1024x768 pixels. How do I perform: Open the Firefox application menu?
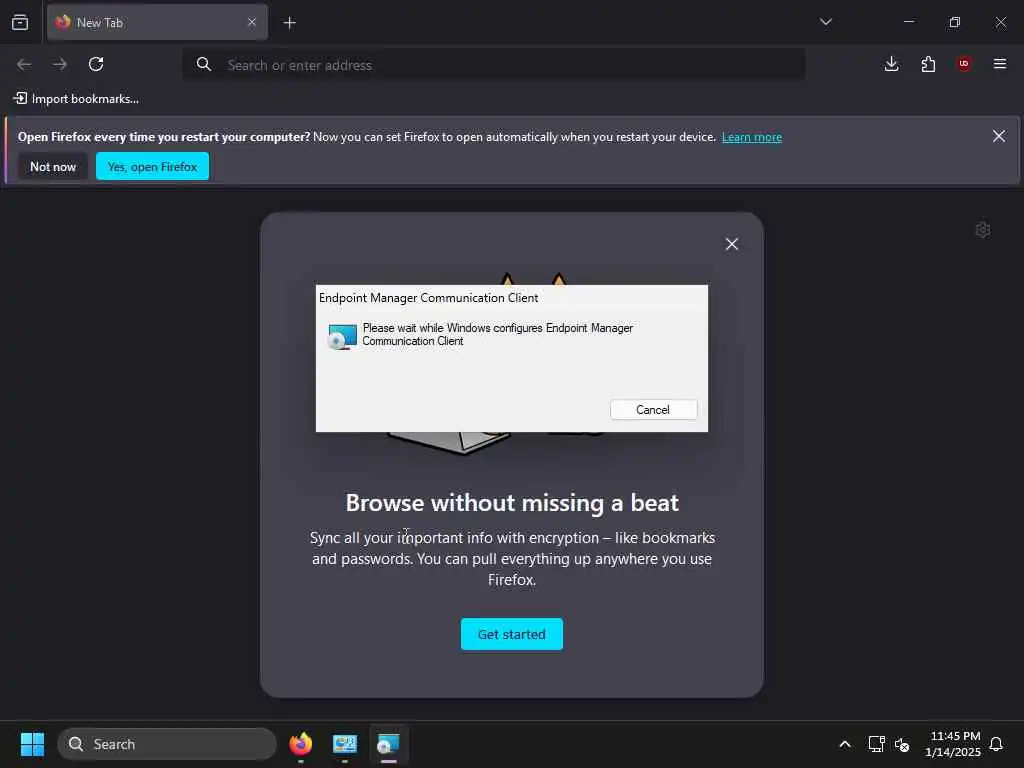click(x=1000, y=64)
